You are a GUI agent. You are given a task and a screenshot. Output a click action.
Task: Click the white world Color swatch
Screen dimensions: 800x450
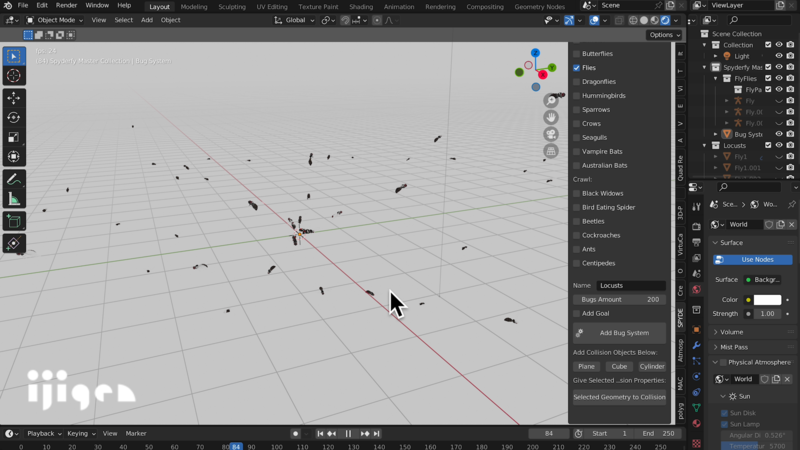click(x=767, y=300)
